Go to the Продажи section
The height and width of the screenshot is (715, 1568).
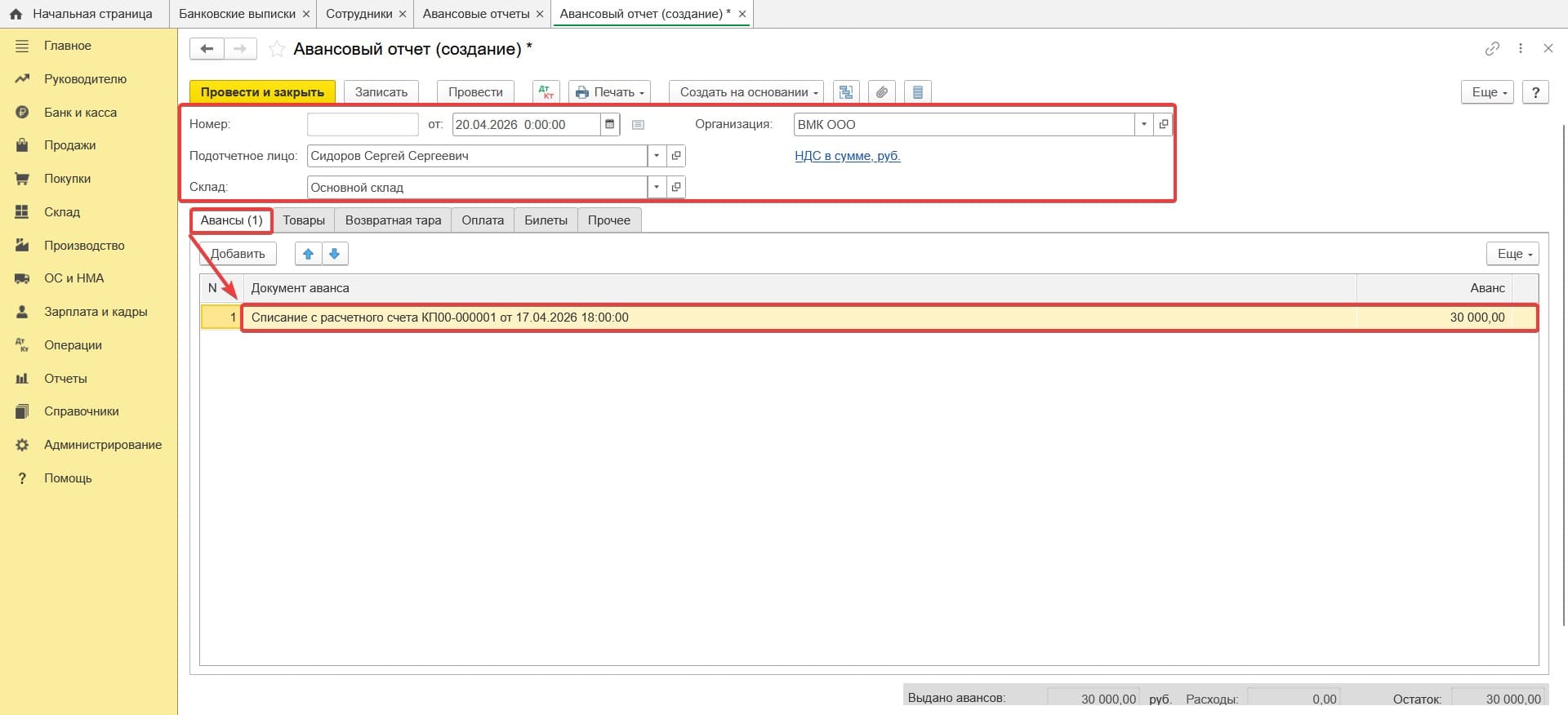[x=69, y=145]
